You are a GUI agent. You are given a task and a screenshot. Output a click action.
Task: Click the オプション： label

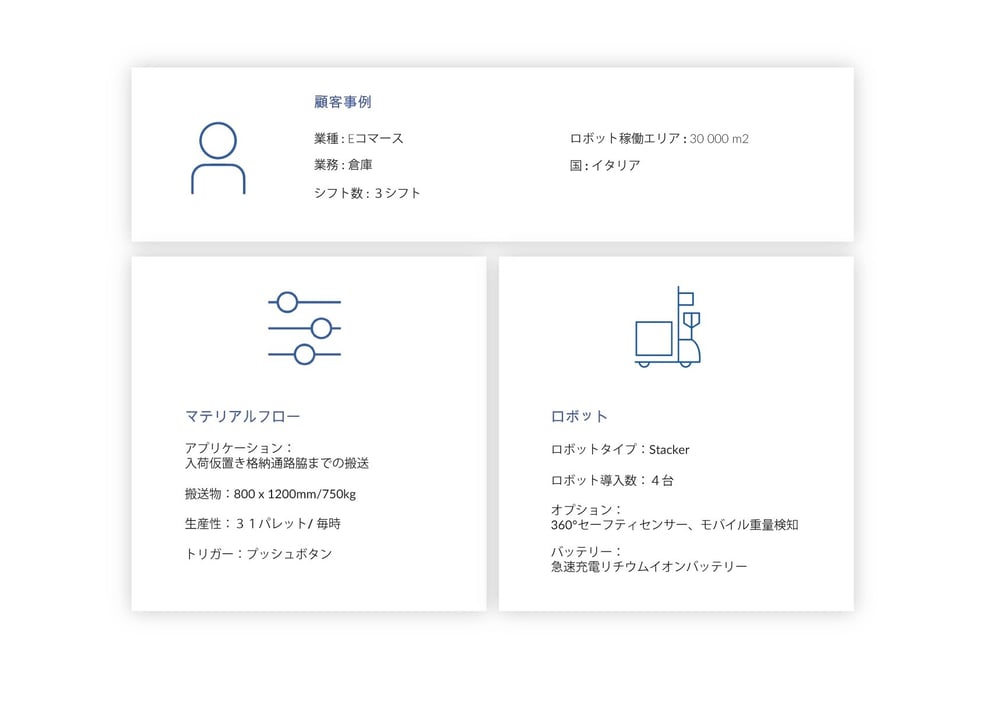point(586,509)
